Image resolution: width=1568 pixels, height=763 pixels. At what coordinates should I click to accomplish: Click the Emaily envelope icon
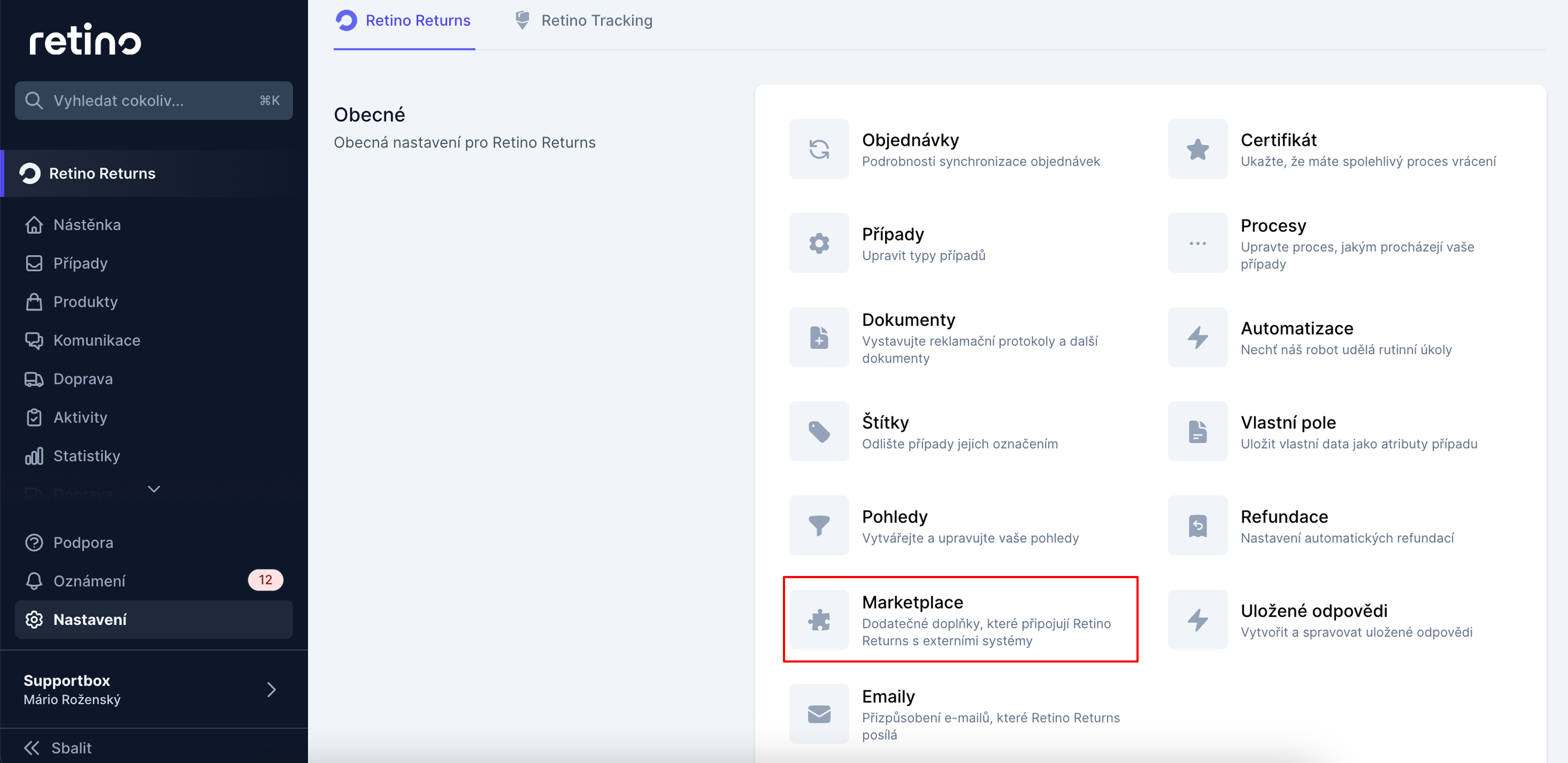pyautogui.click(x=819, y=714)
